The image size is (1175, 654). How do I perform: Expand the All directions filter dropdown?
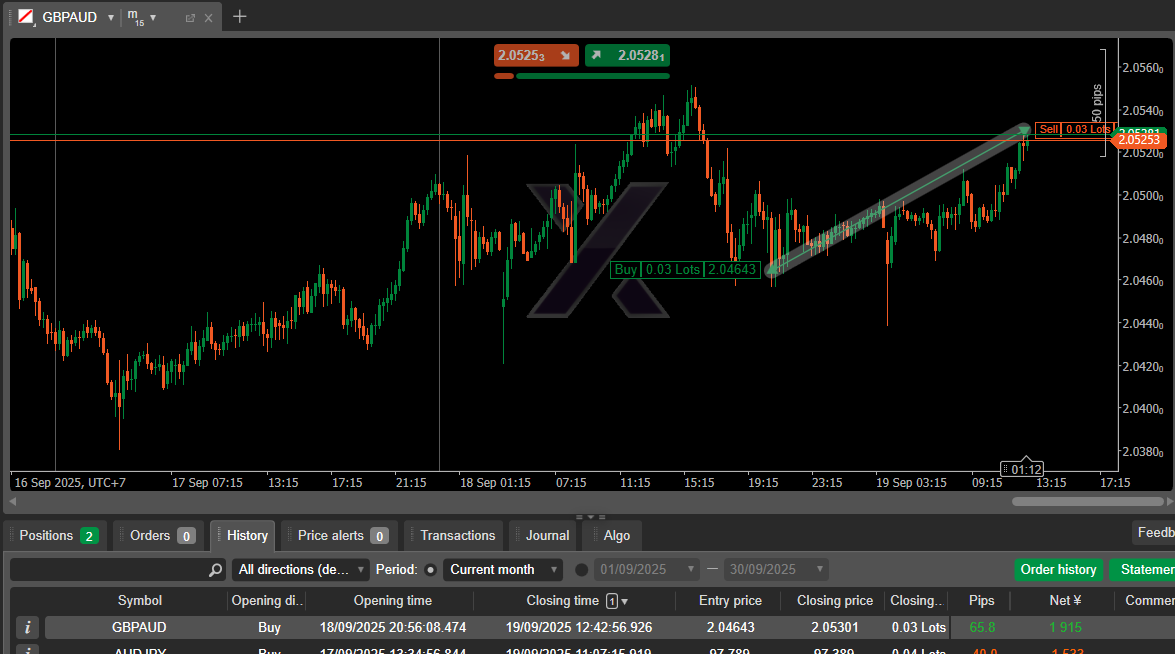300,570
